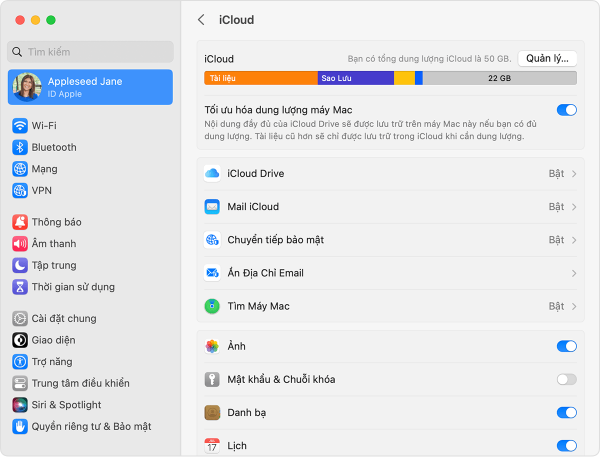600x457 pixels.
Task: Click the iCloud Drive Bật status
Action: pyautogui.click(x=556, y=174)
